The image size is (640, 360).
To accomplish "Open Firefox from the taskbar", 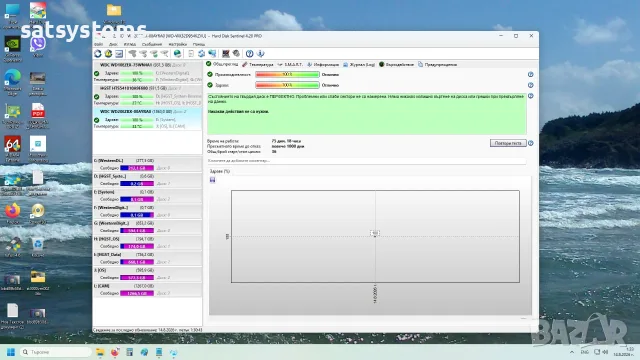I will (115, 352).
